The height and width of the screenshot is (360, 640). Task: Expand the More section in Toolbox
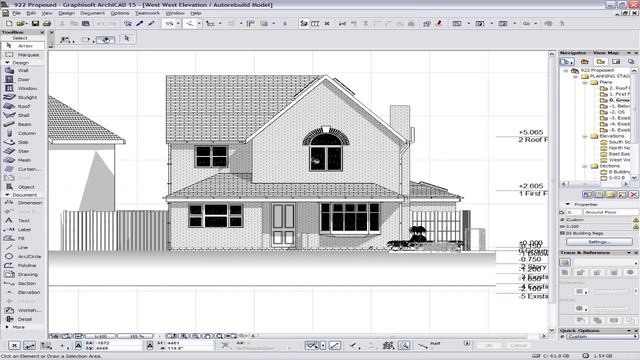coord(7,327)
